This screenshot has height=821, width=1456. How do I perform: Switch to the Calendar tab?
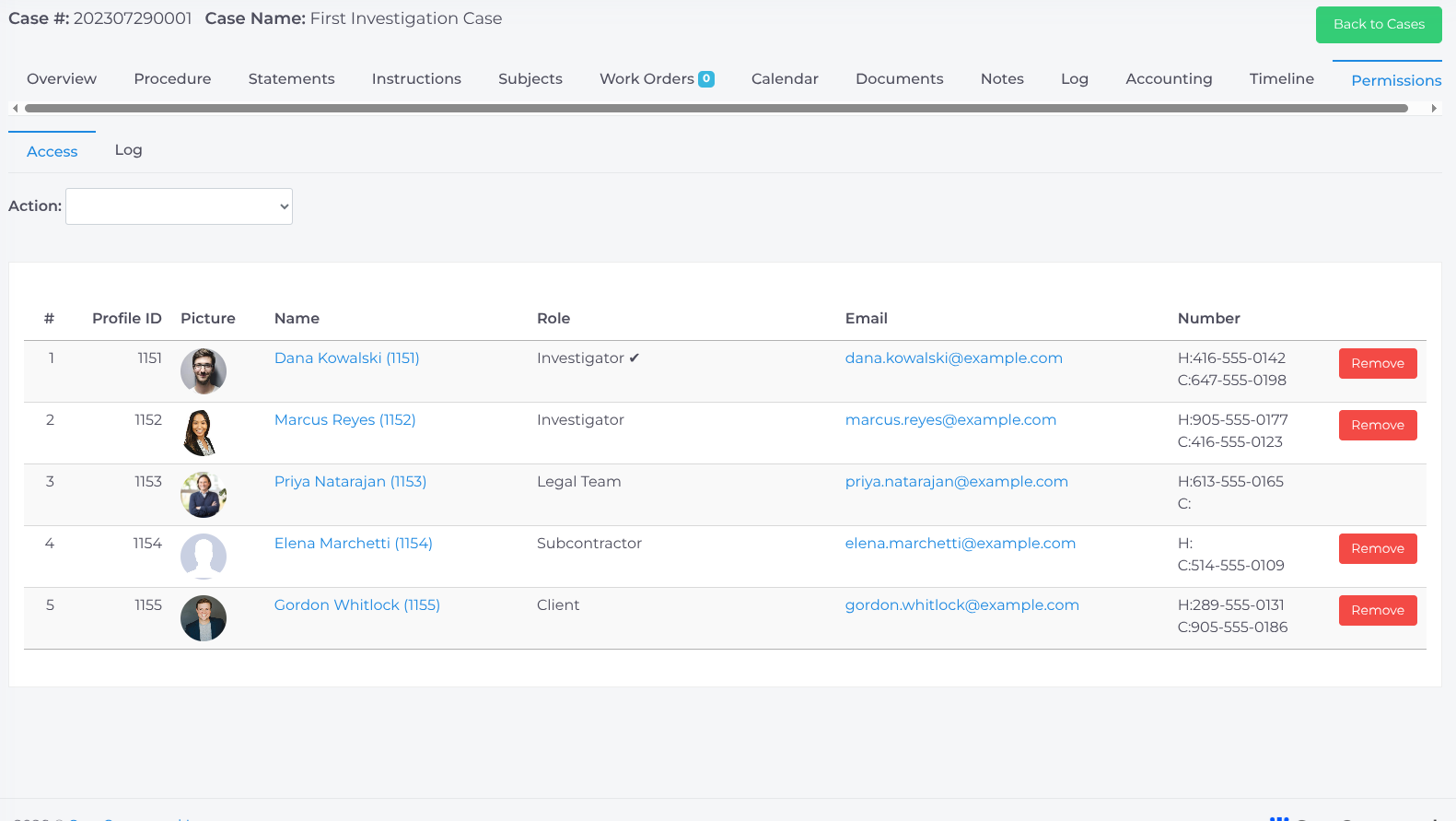point(785,79)
